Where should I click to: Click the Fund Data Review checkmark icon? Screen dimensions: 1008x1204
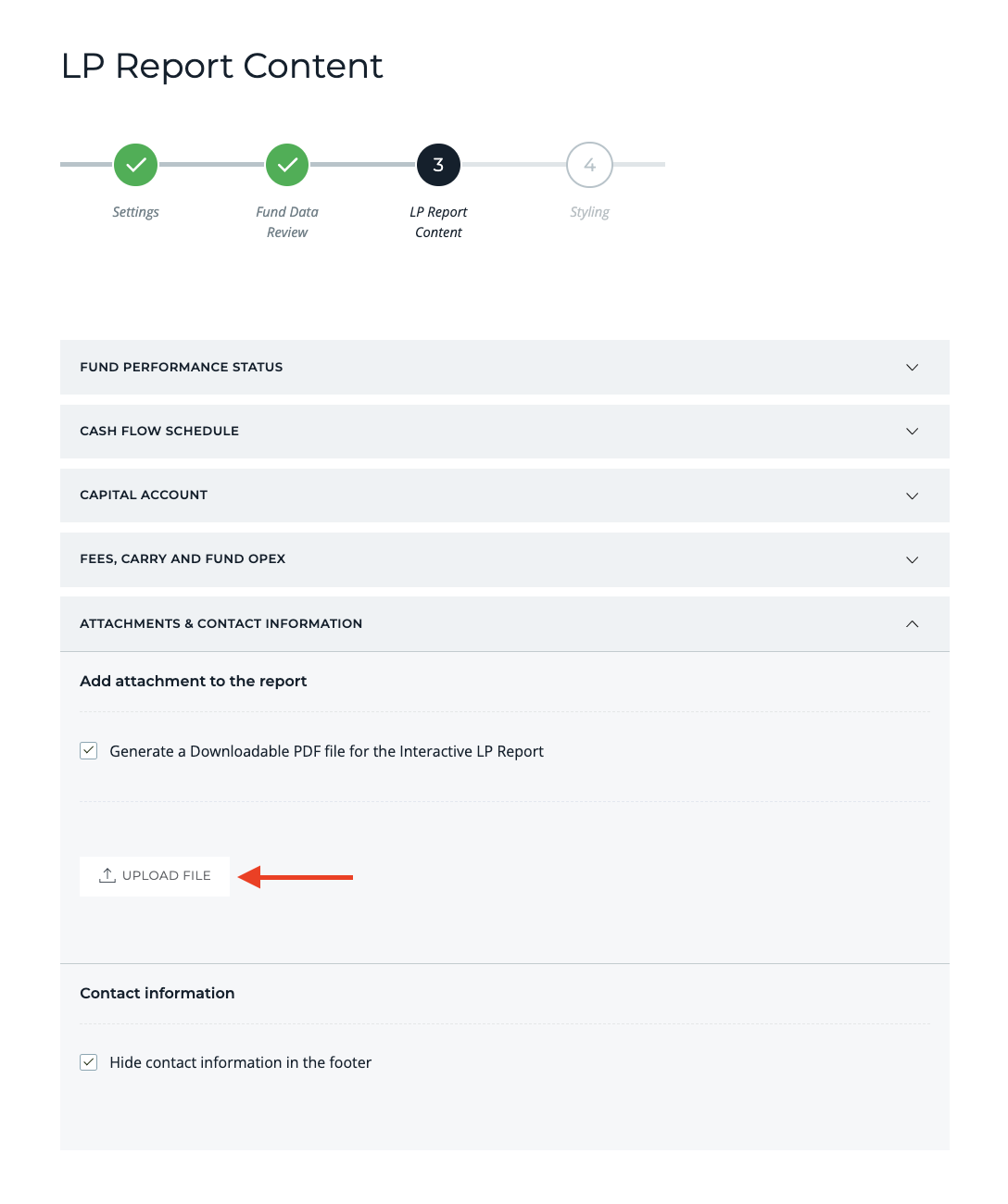pos(287,165)
